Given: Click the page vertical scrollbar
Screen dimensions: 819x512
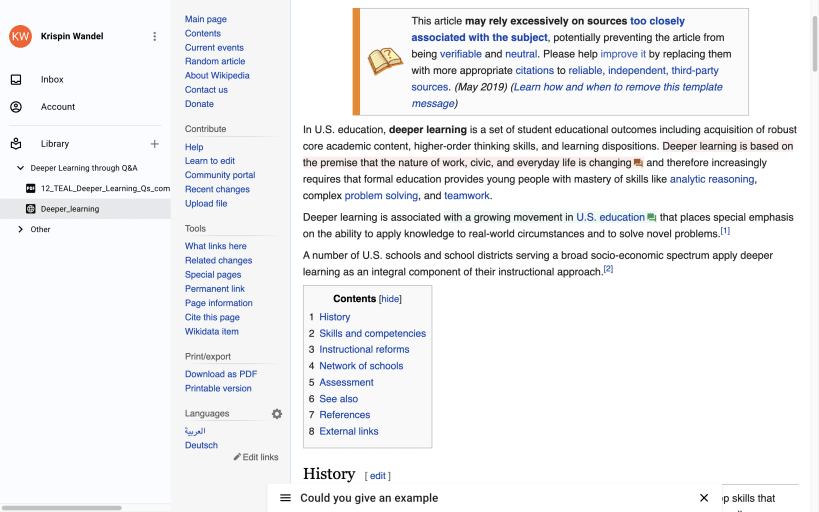Looking at the screenshot, I should 814,44.
